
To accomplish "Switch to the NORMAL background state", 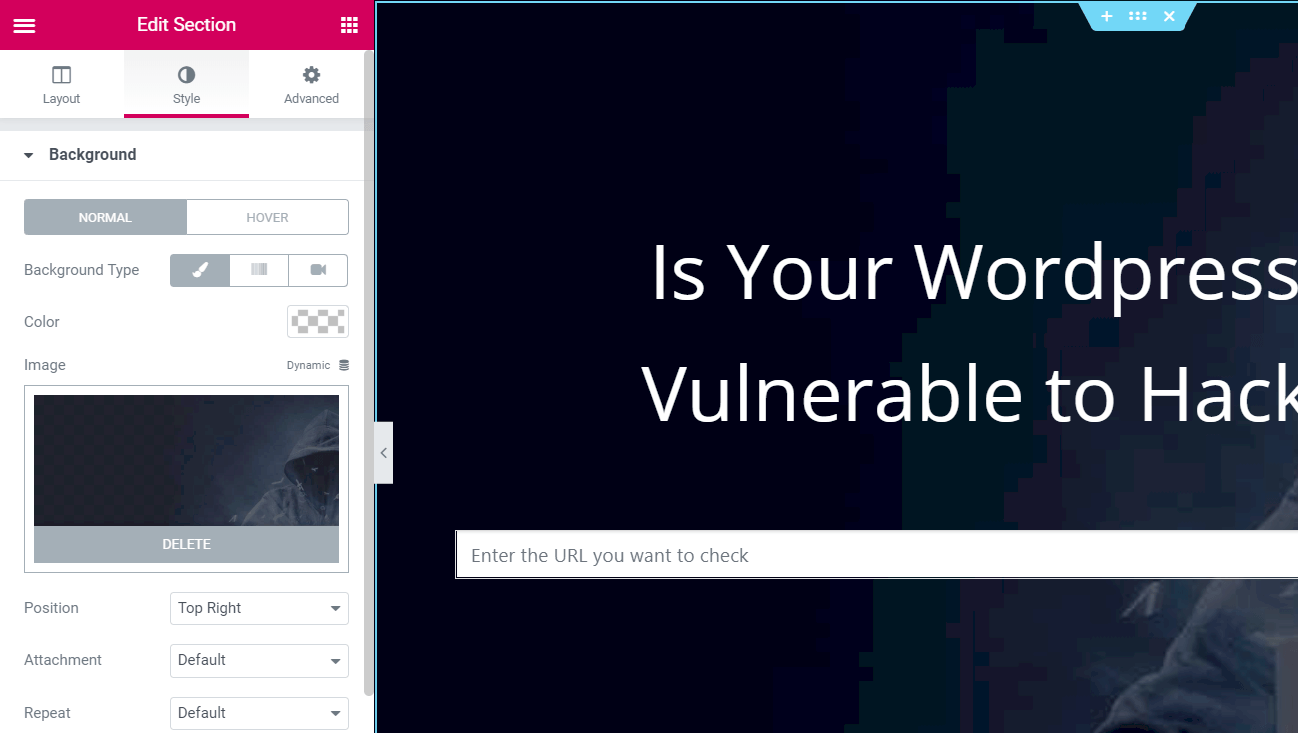I will point(105,217).
